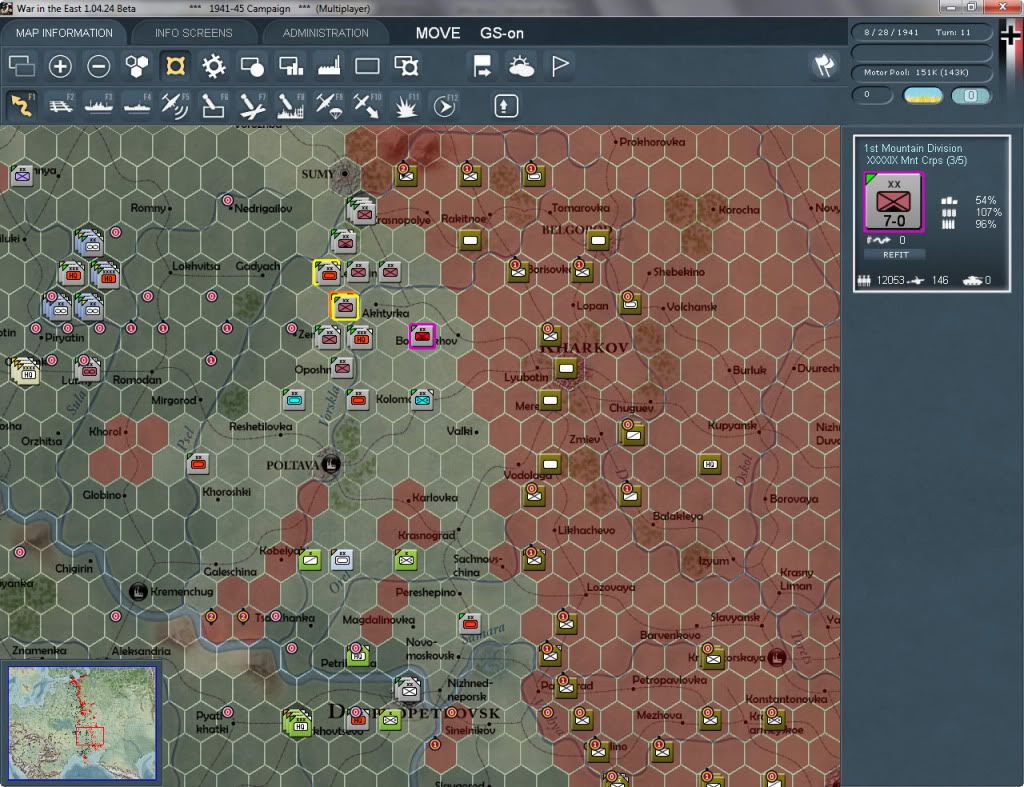Click the boxed up-arrow toolbar button

(506, 106)
